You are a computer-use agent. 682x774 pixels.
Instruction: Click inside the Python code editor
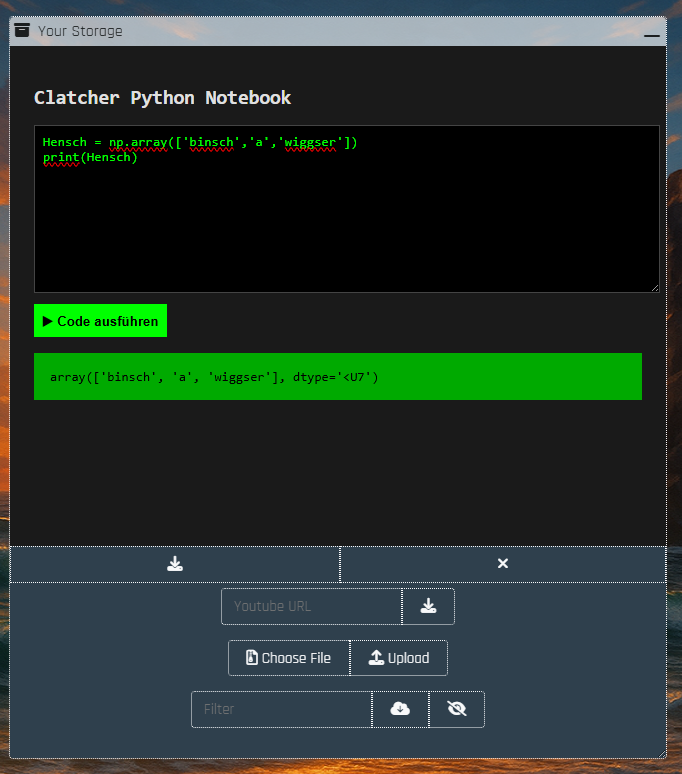pos(346,209)
